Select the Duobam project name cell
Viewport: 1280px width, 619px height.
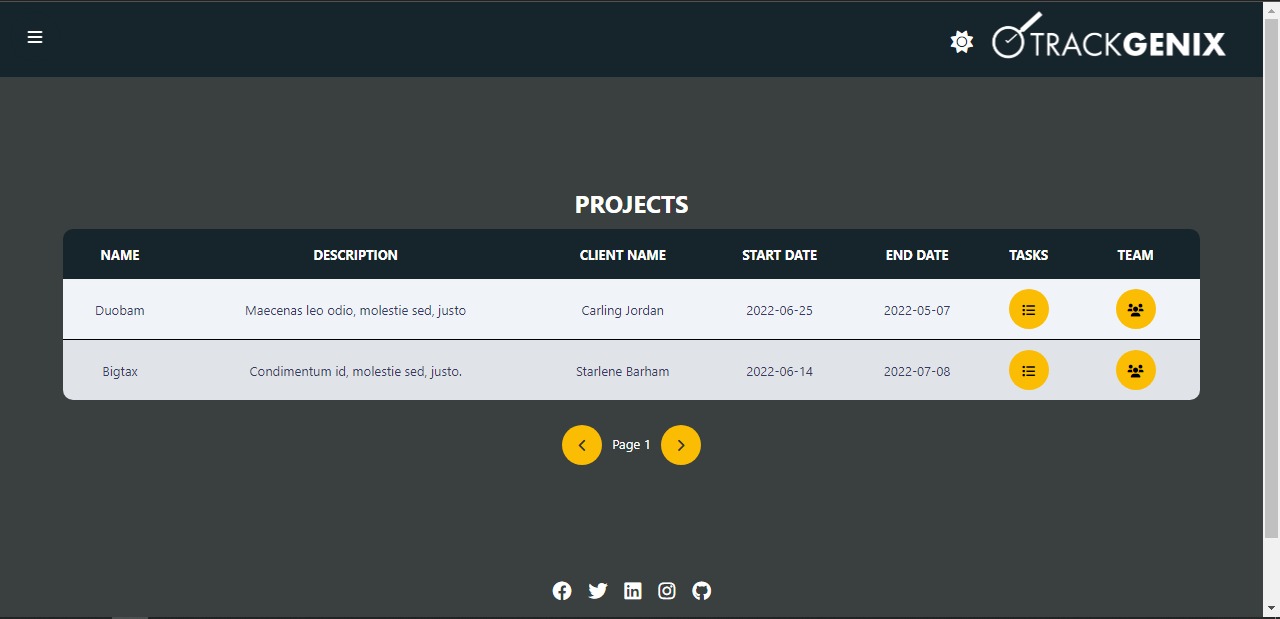click(120, 311)
